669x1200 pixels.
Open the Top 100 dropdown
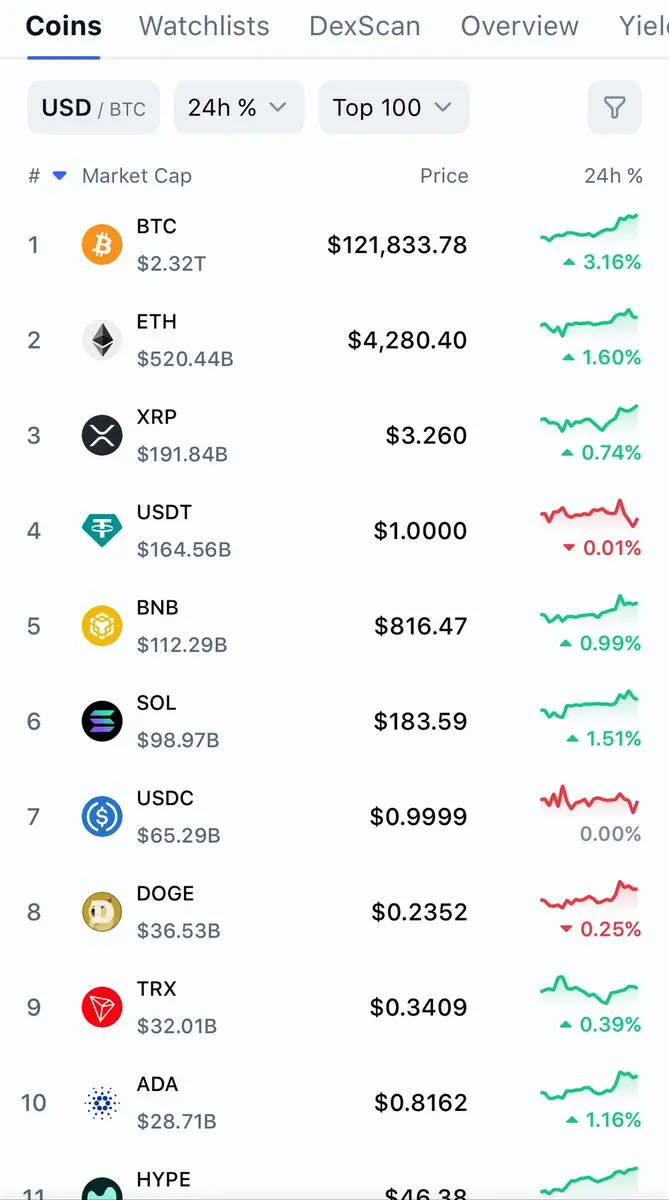[x=393, y=107]
